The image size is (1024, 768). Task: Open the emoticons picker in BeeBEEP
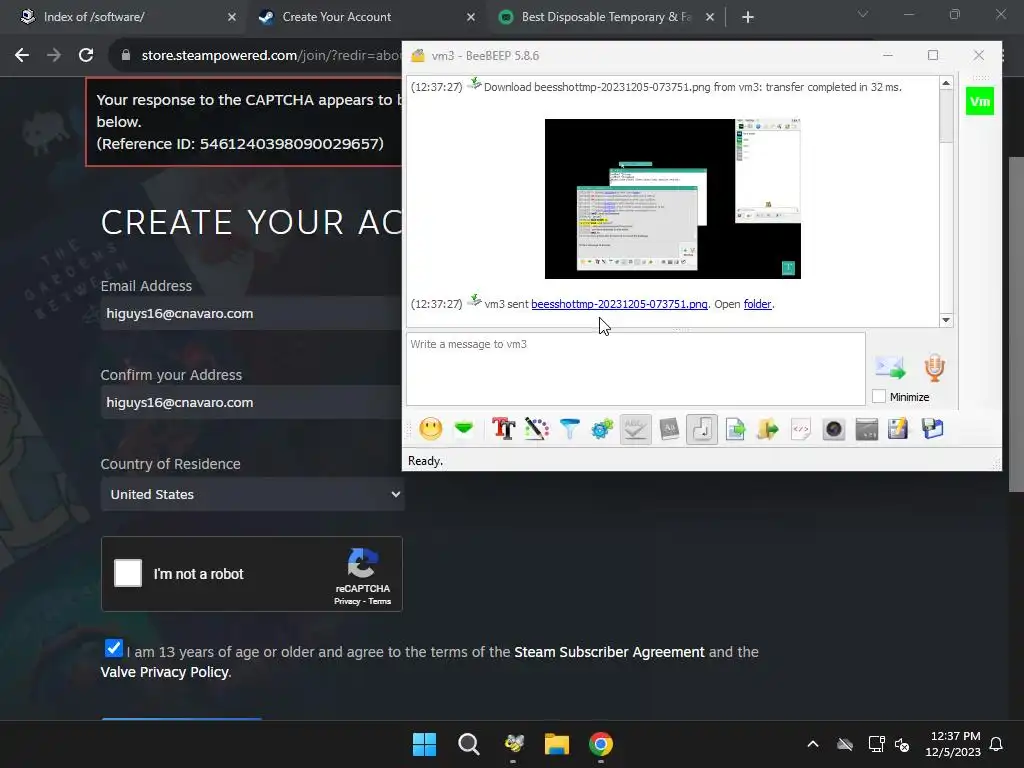(x=430, y=429)
